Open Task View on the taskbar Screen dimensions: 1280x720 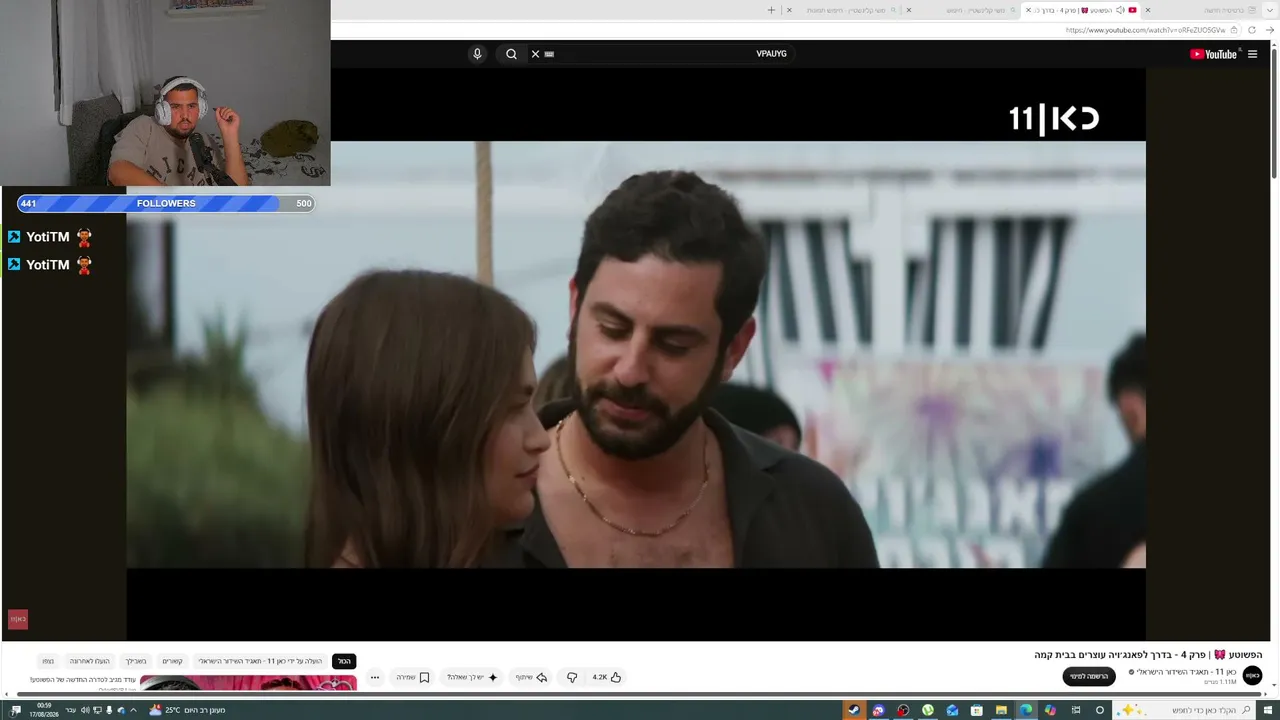click(1075, 710)
